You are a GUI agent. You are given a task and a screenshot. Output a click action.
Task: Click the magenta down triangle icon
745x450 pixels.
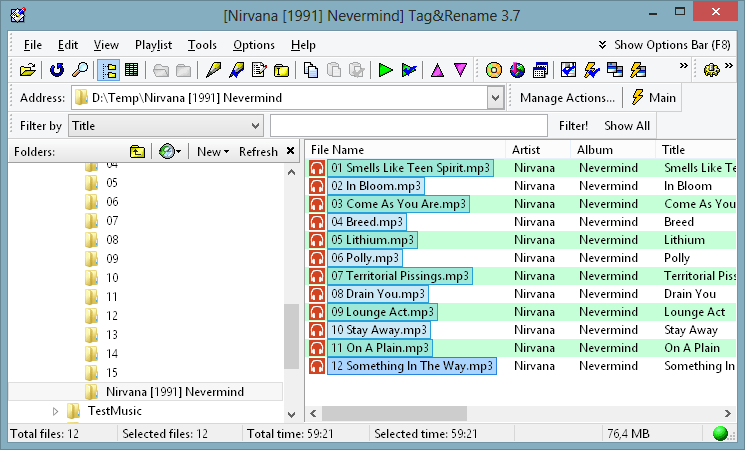(460, 70)
